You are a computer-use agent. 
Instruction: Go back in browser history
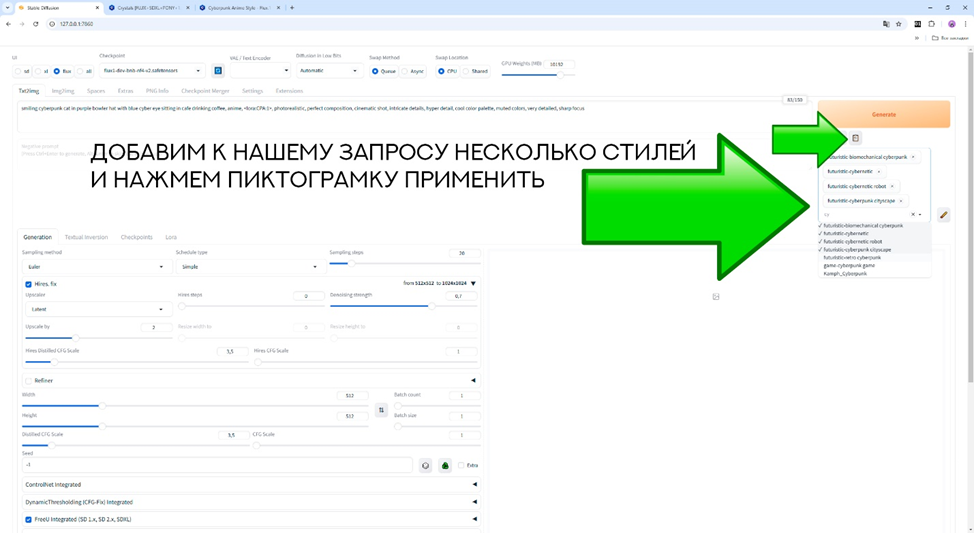pos(8,24)
